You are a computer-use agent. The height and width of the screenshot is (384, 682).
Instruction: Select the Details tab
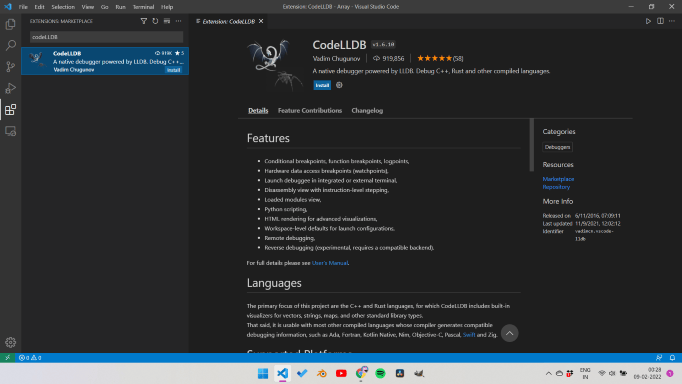pyautogui.click(x=258, y=110)
